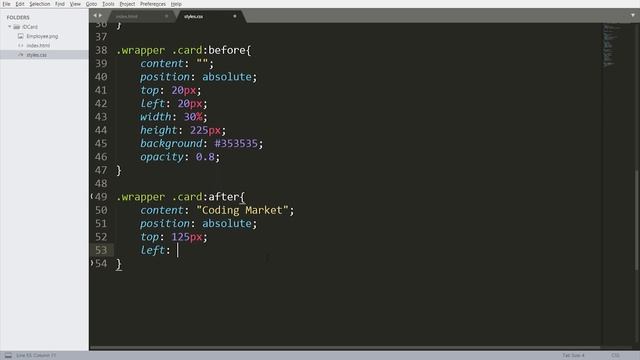The height and width of the screenshot is (360, 640).
Task: Select styles.css in the sidebar
Action: pos(36,55)
